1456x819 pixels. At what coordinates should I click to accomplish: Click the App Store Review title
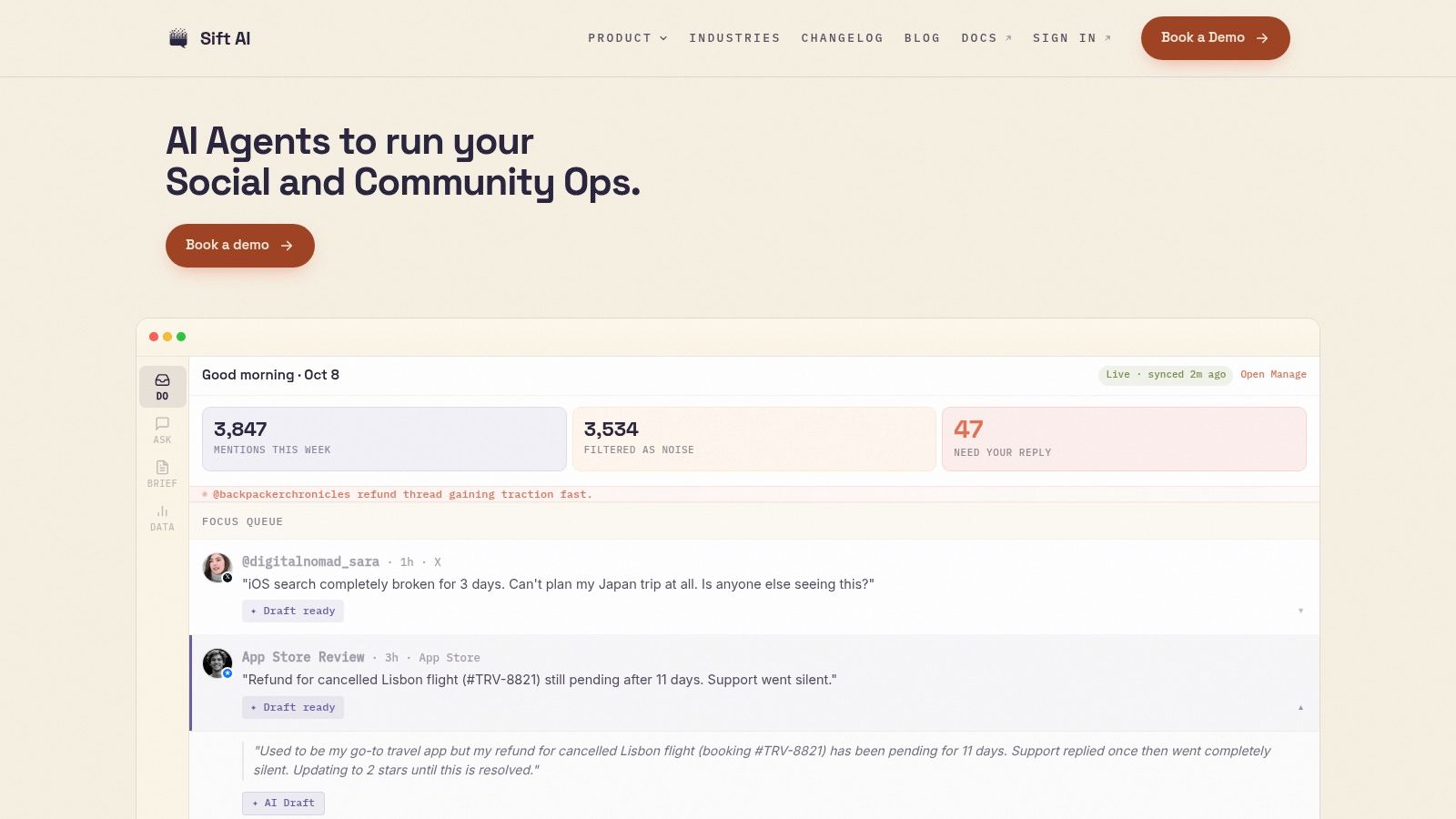click(x=303, y=658)
